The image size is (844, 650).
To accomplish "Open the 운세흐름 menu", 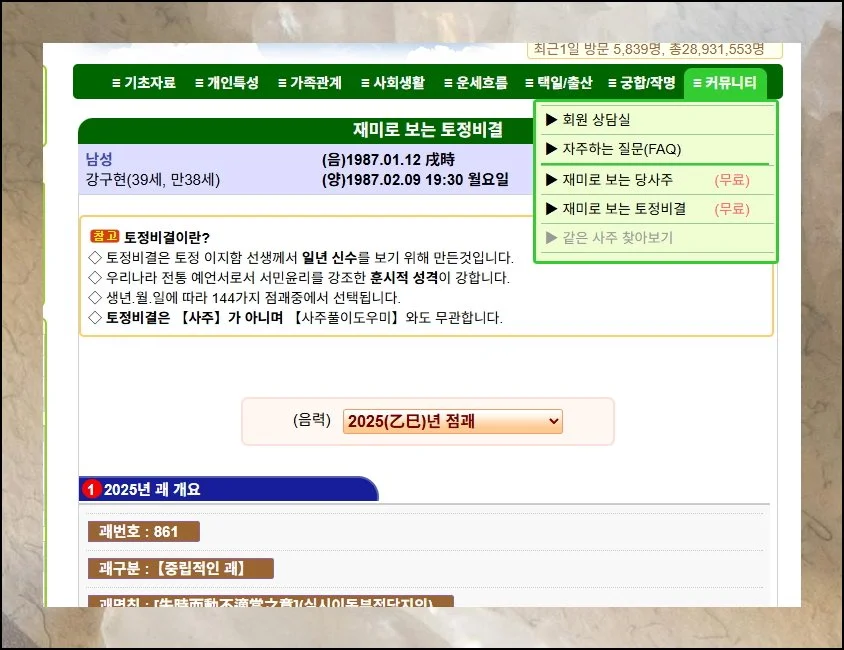I will coord(475,83).
